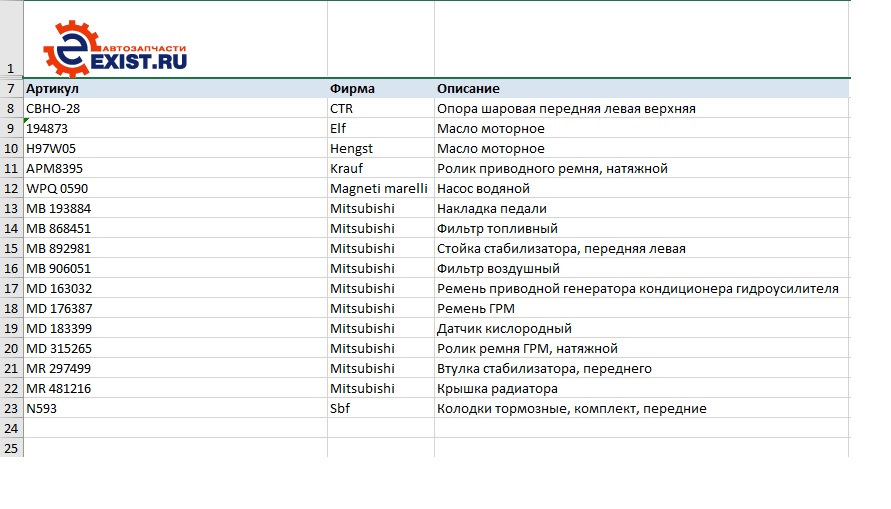Select Mitsubishi cell in row 13
Screen dimensions: 891x509
(381, 208)
